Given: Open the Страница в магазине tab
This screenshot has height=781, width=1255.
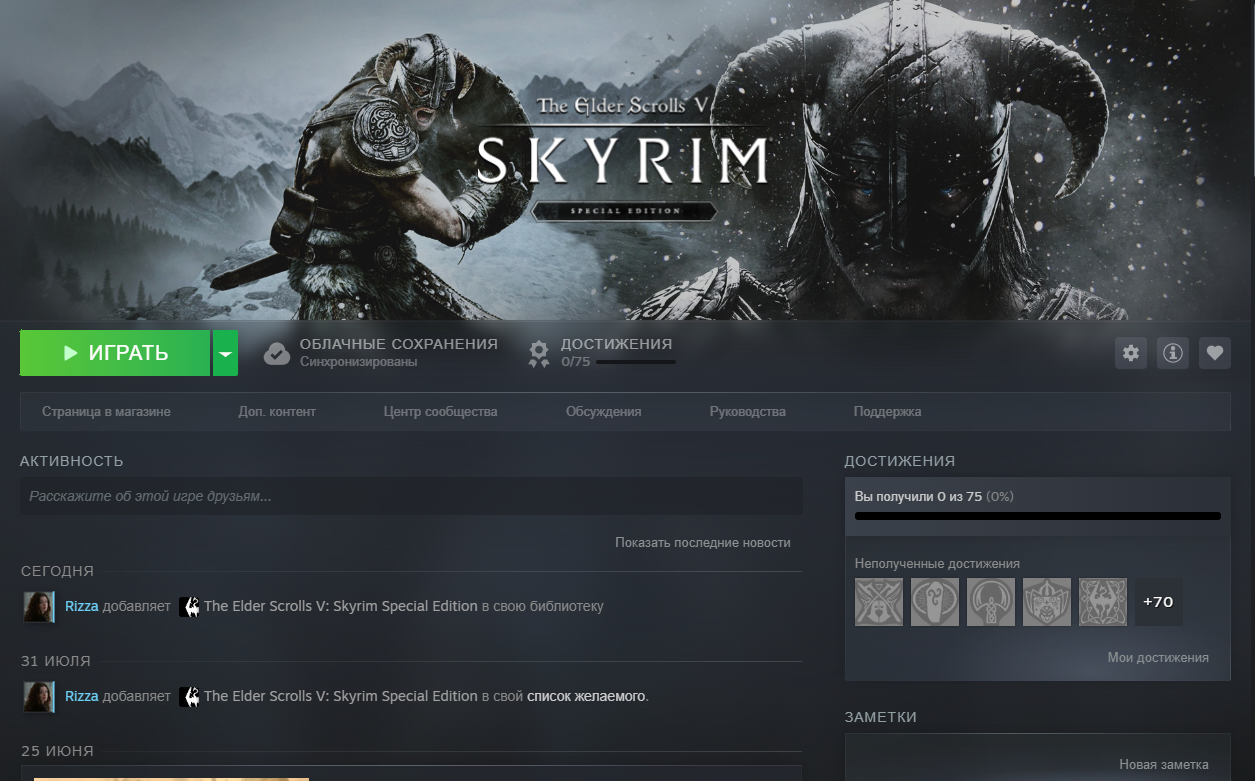Looking at the screenshot, I should 106,411.
